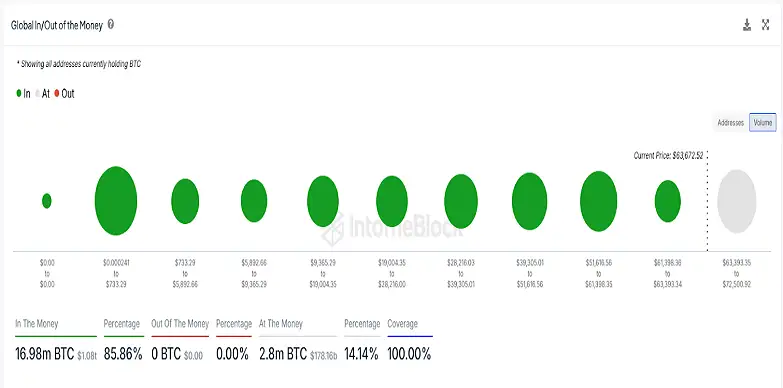Click the $178.16b dollar amount
783x388 pixels.
click(x=324, y=356)
